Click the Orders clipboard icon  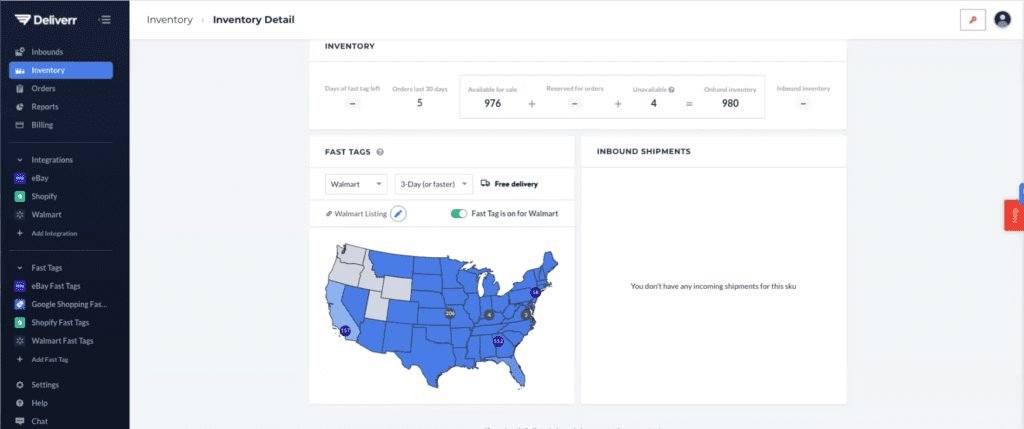point(20,88)
